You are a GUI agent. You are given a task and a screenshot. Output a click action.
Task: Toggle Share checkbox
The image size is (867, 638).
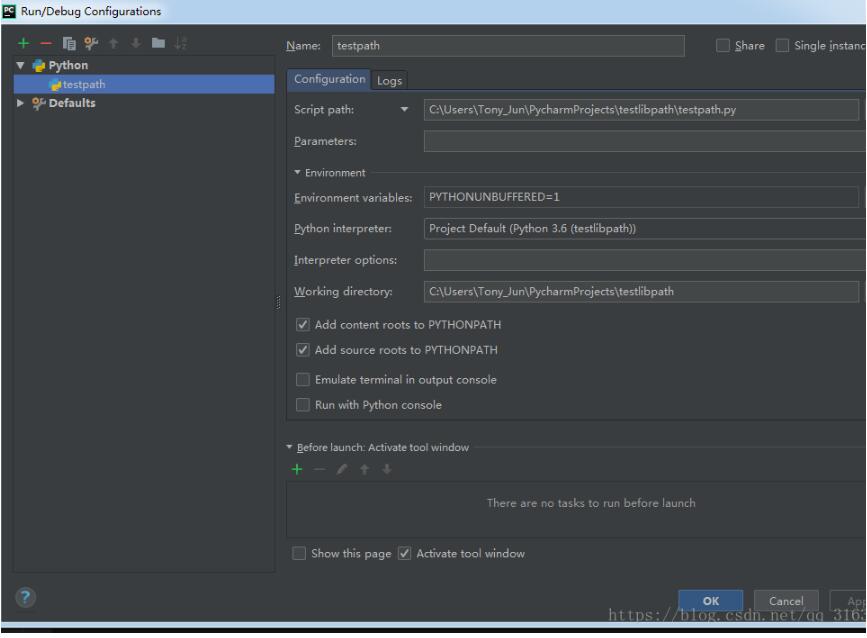tap(723, 45)
